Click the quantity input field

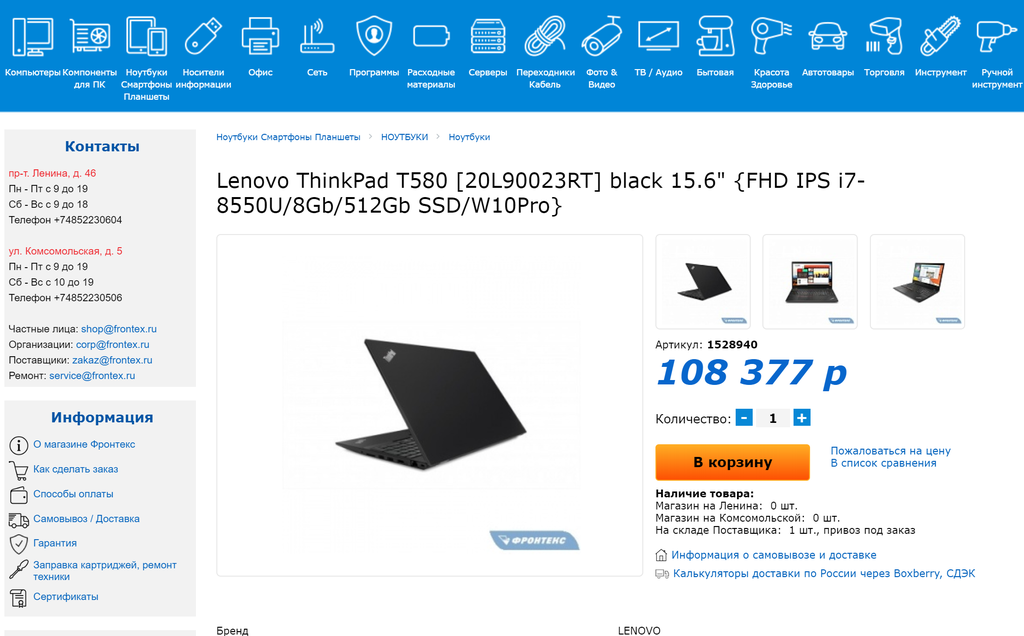773,418
